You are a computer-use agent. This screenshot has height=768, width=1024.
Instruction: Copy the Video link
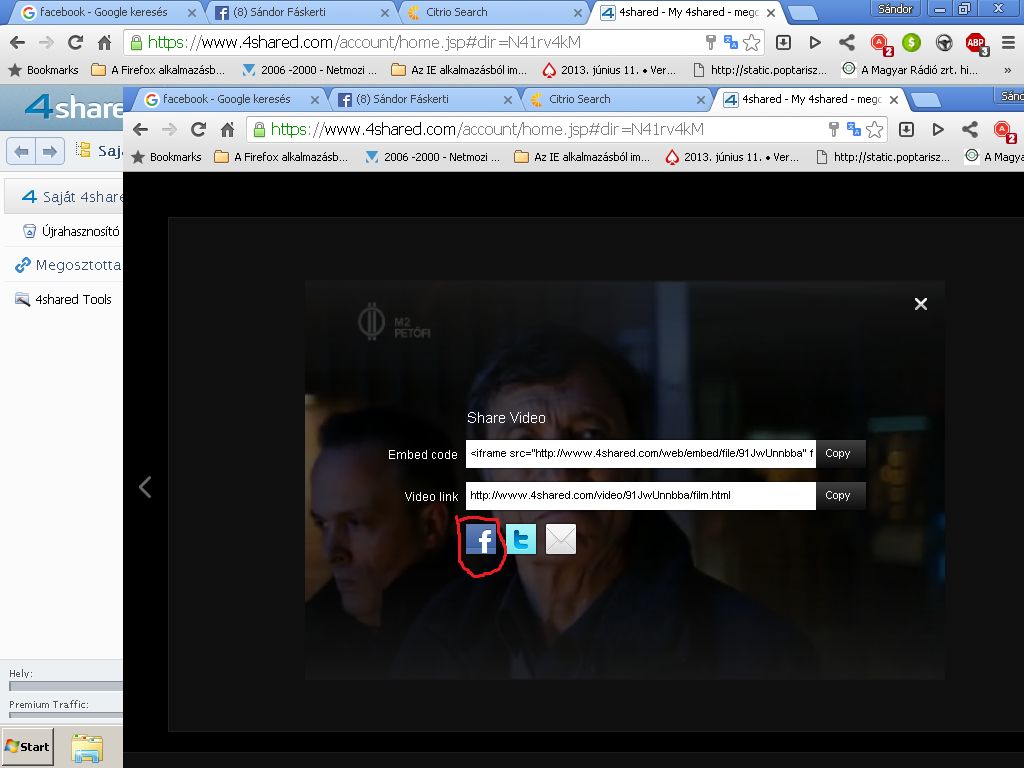click(840, 496)
